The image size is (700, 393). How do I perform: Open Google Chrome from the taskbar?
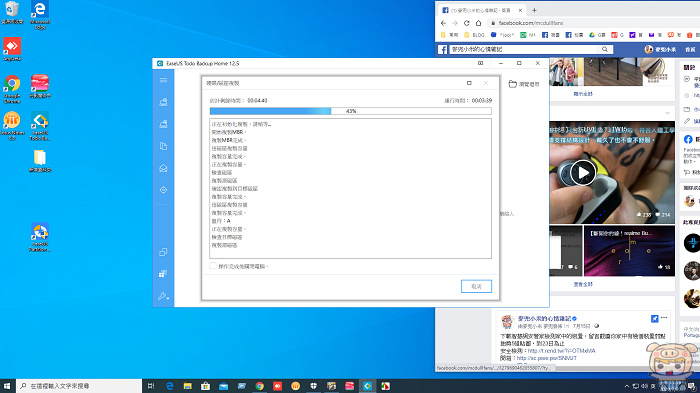pyautogui.click(x=259, y=386)
